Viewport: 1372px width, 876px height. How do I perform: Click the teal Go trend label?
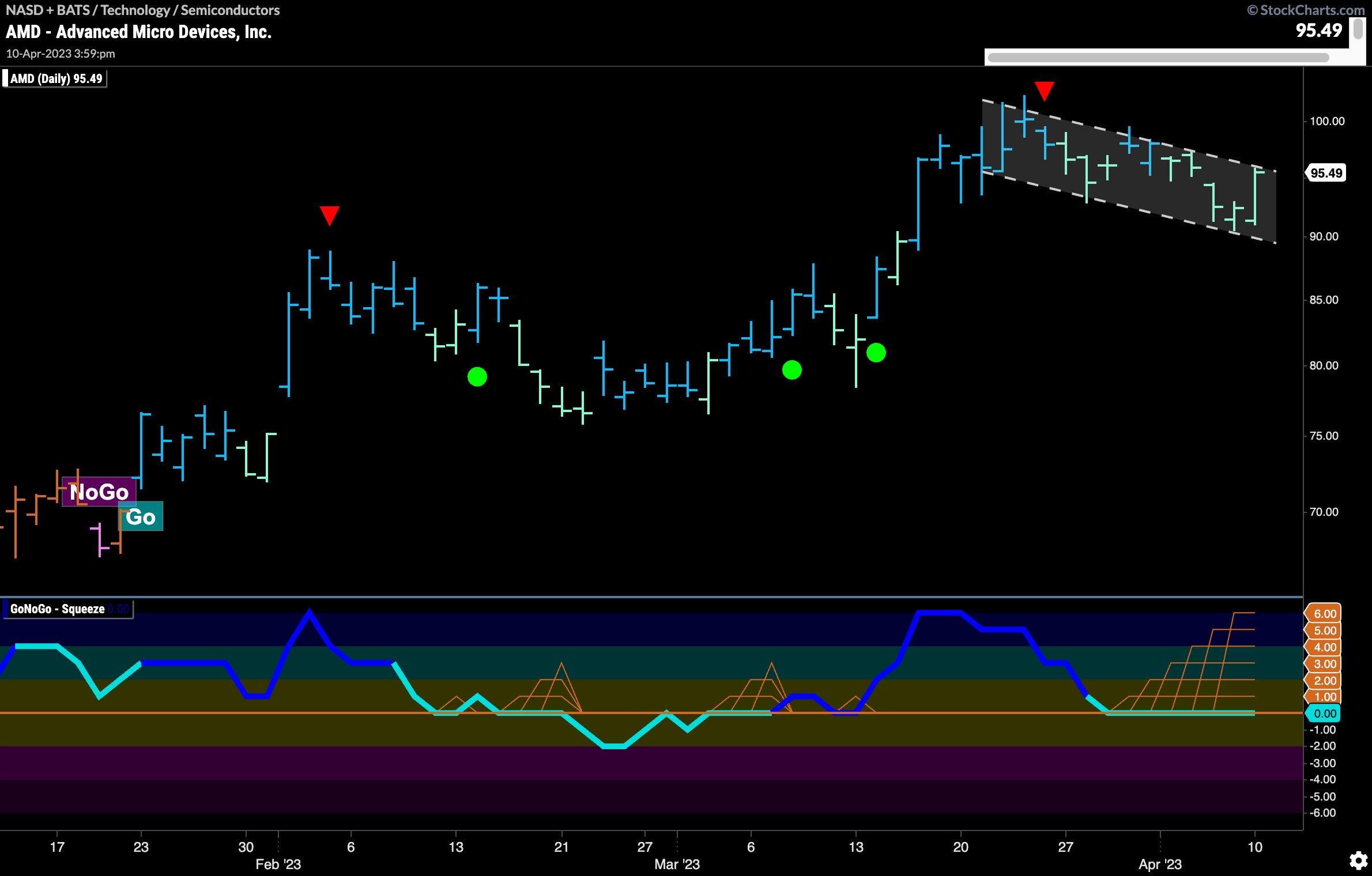[x=141, y=516]
